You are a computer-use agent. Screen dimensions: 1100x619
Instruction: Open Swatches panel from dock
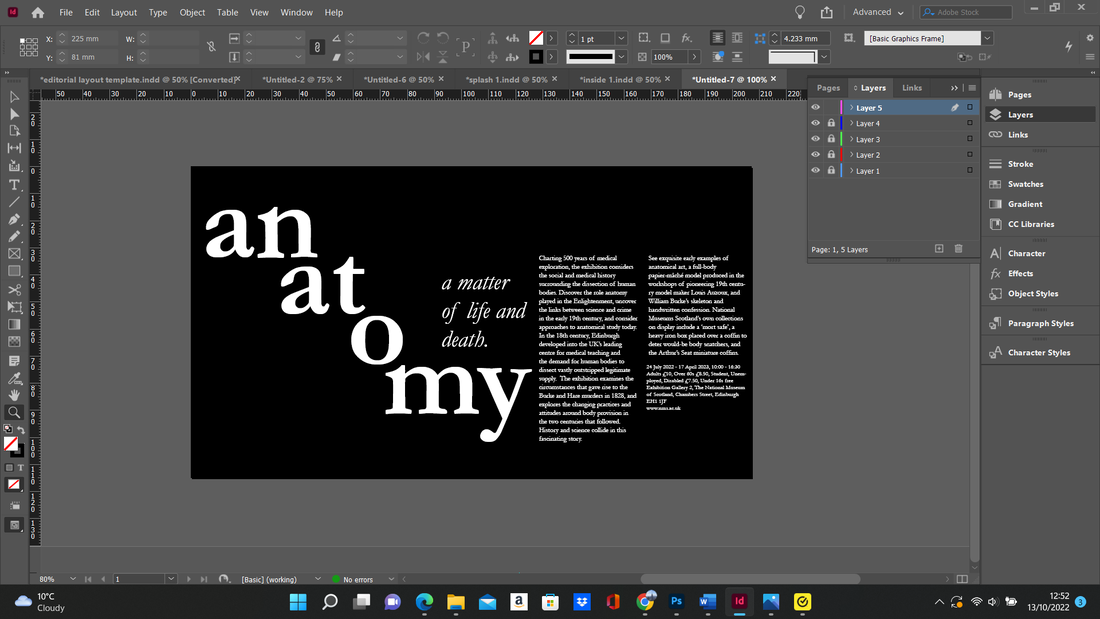(1025, 184)
